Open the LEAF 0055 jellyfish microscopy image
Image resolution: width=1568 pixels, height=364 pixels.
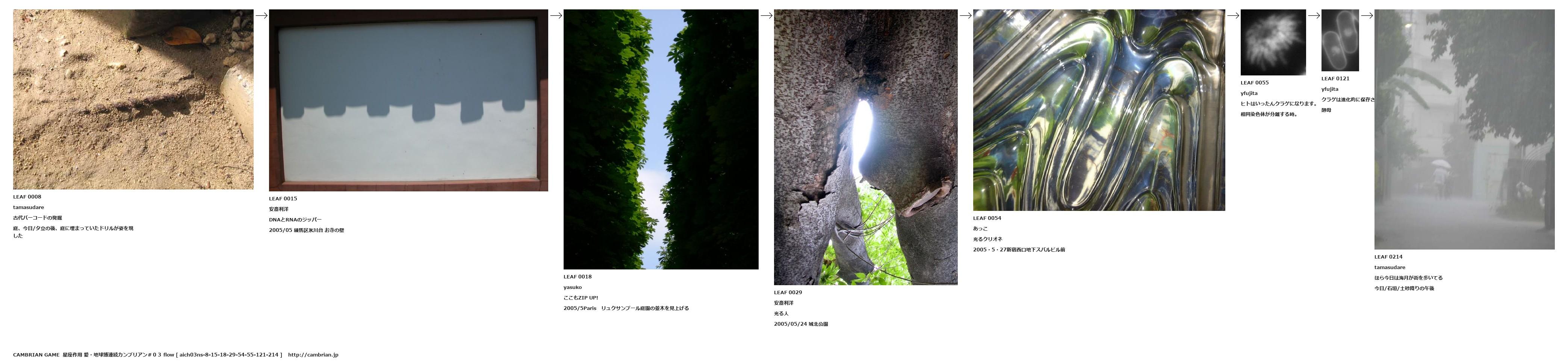point(1273,42)
